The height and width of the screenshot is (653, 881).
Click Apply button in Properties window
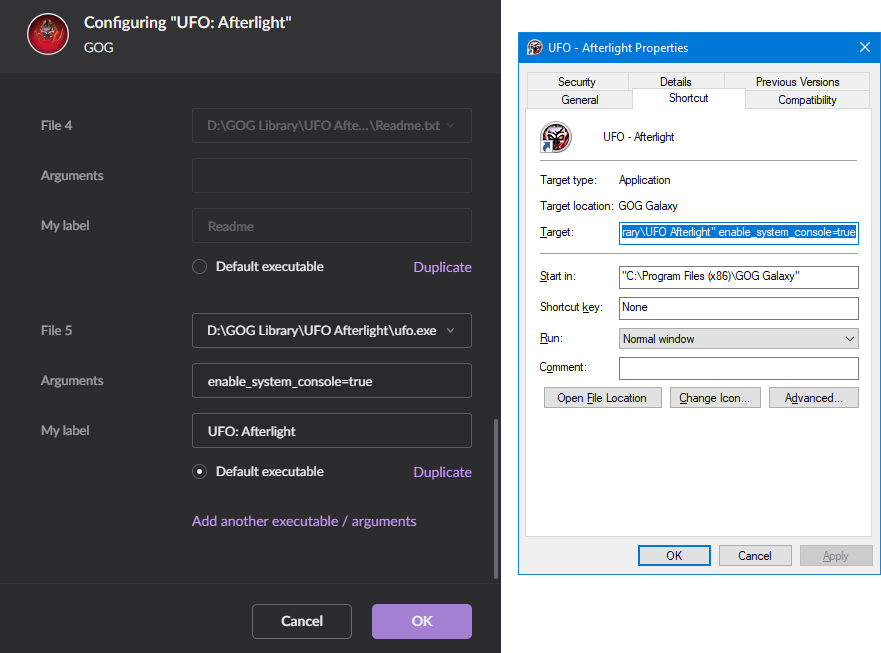point(835,556)
